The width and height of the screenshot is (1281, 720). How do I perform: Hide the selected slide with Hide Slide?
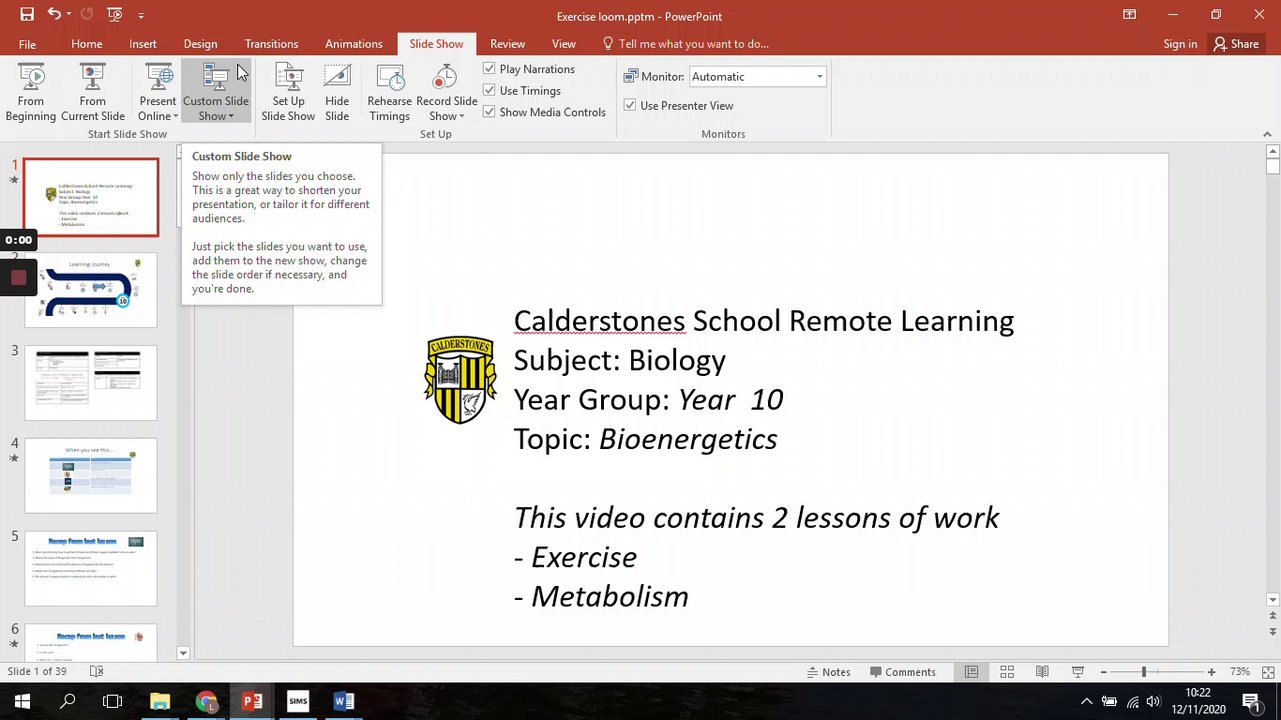click(x=337, y=93)
